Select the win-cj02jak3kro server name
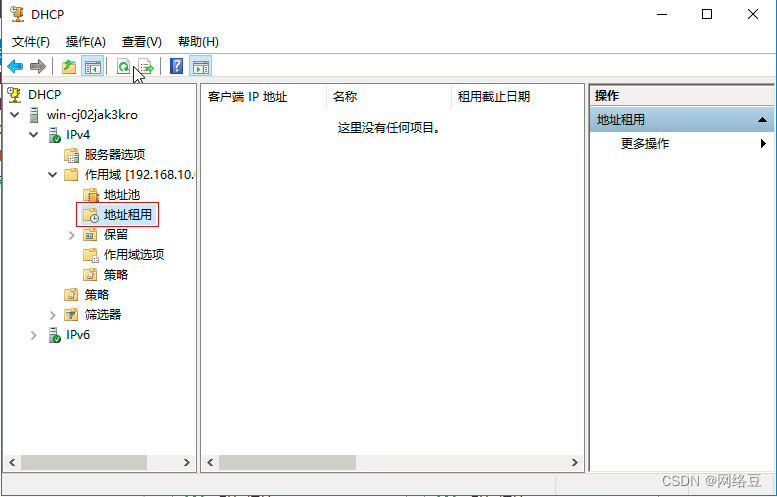 [x=92, y=115]
